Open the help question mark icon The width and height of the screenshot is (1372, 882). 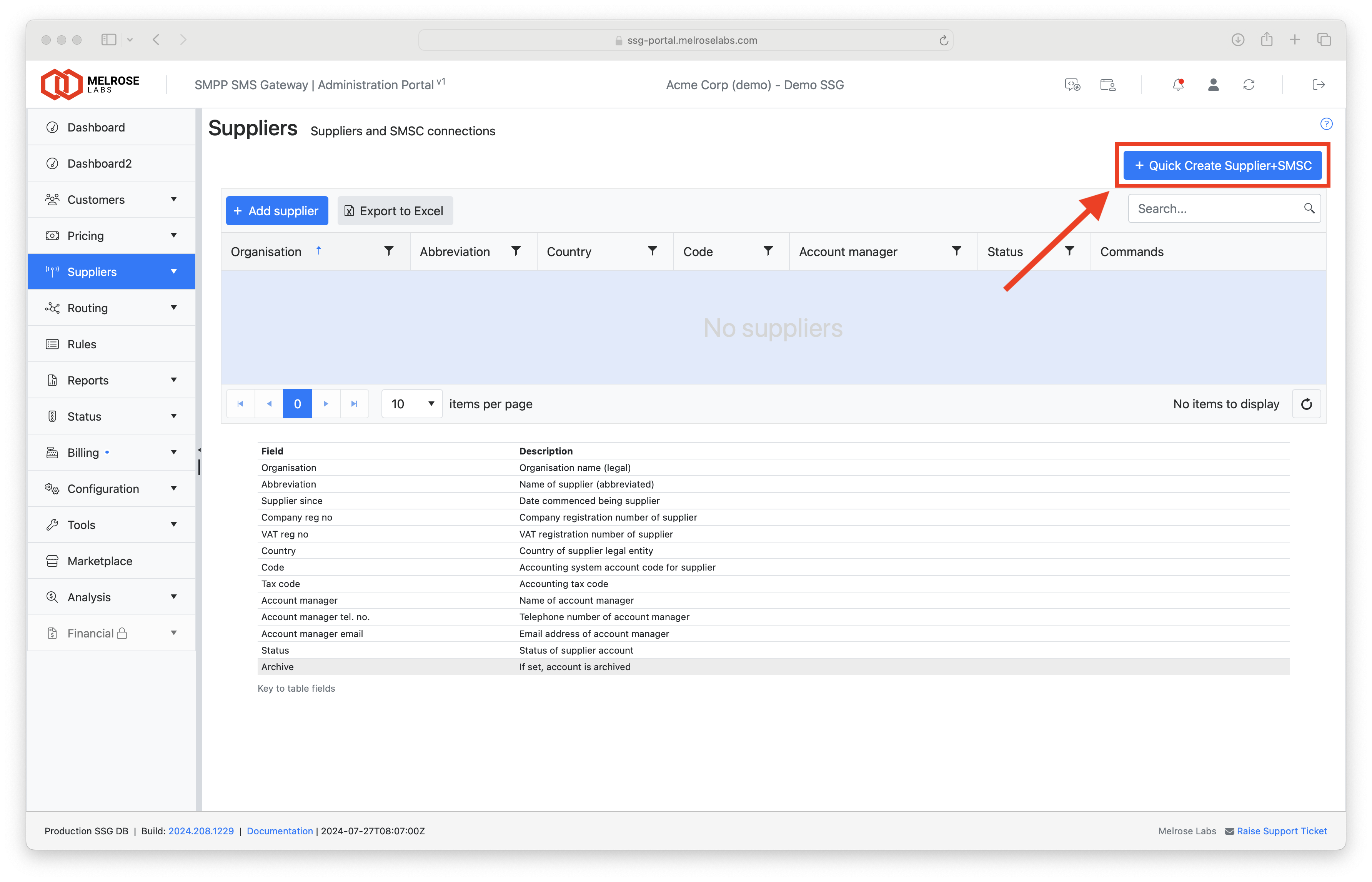(x=1326, y=124)
